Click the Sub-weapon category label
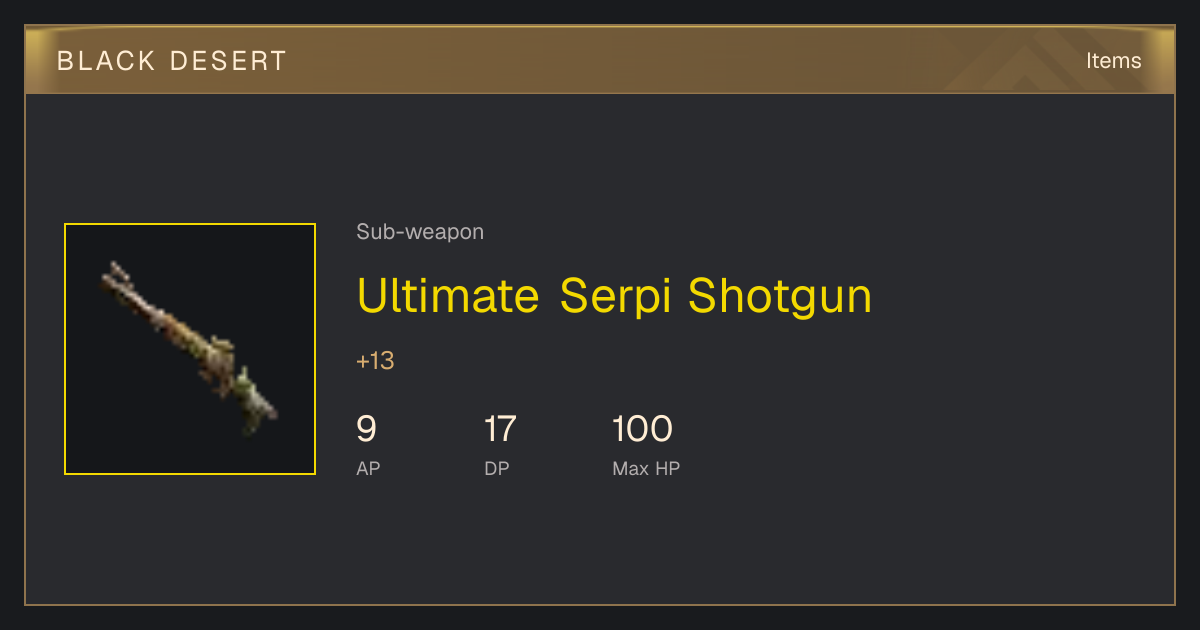Viewport: 1200px width, 630px height. [420, 232]
